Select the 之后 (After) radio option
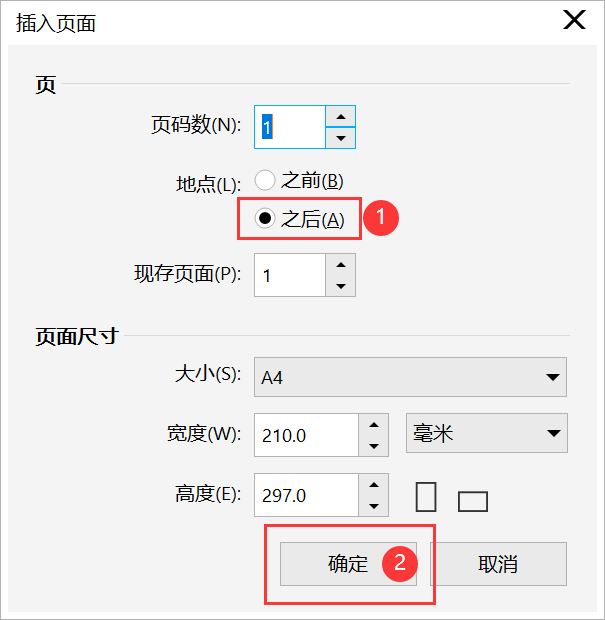The width and height of the screenshot is (605, 620). click(x=265, y=220)
